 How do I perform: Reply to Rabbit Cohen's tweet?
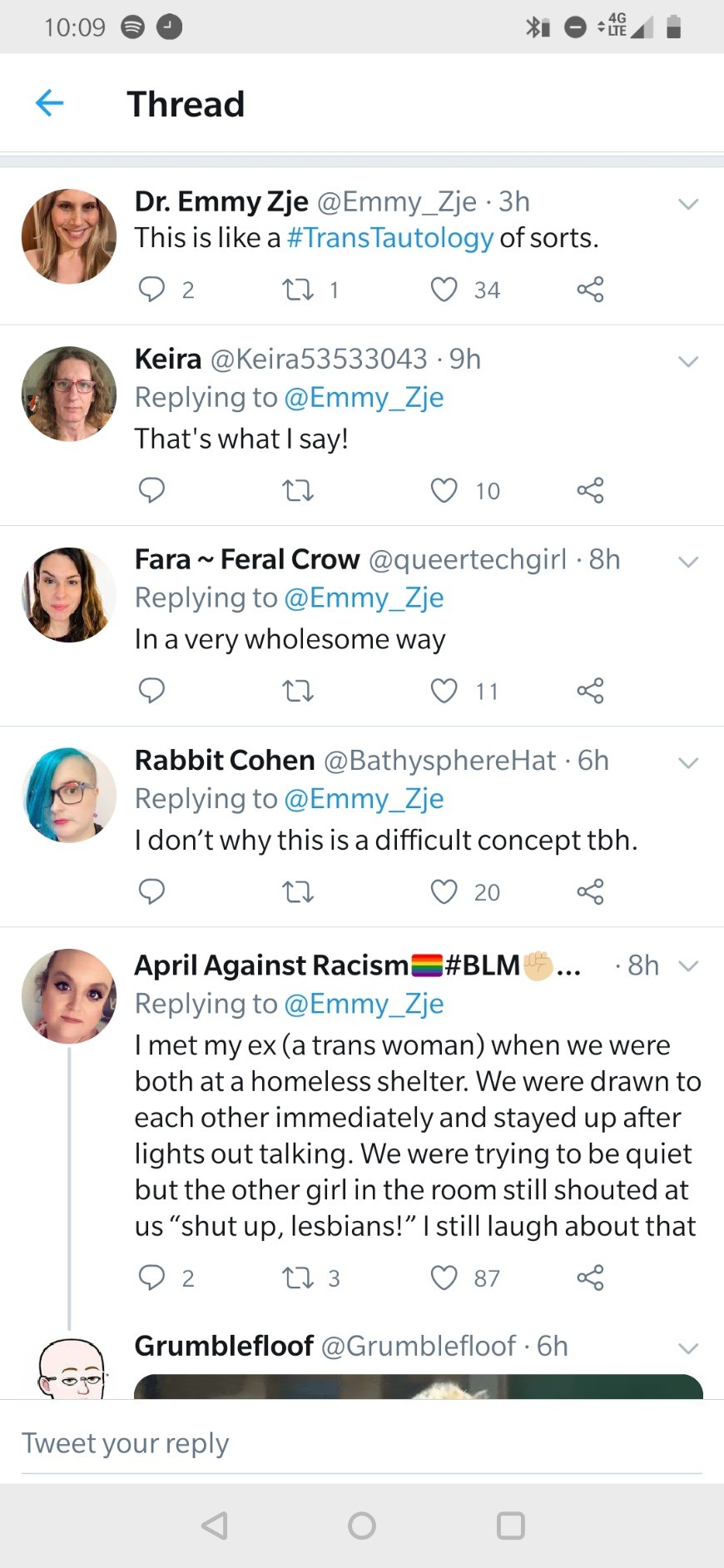[151, 891]
